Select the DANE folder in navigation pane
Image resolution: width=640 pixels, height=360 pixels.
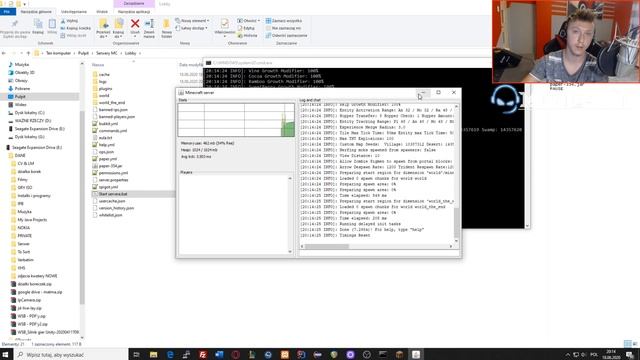[20, 156]
